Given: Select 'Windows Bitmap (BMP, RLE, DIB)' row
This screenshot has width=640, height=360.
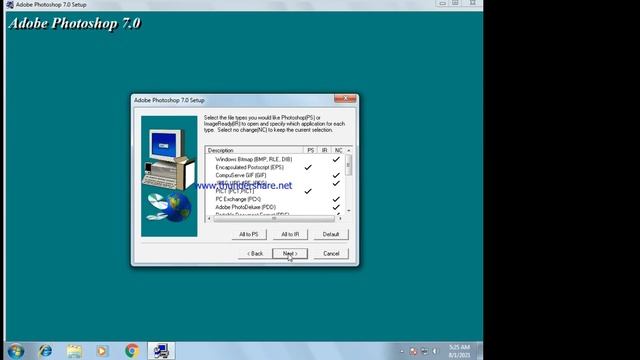Looking at the screenshot, I should [253, 159].
